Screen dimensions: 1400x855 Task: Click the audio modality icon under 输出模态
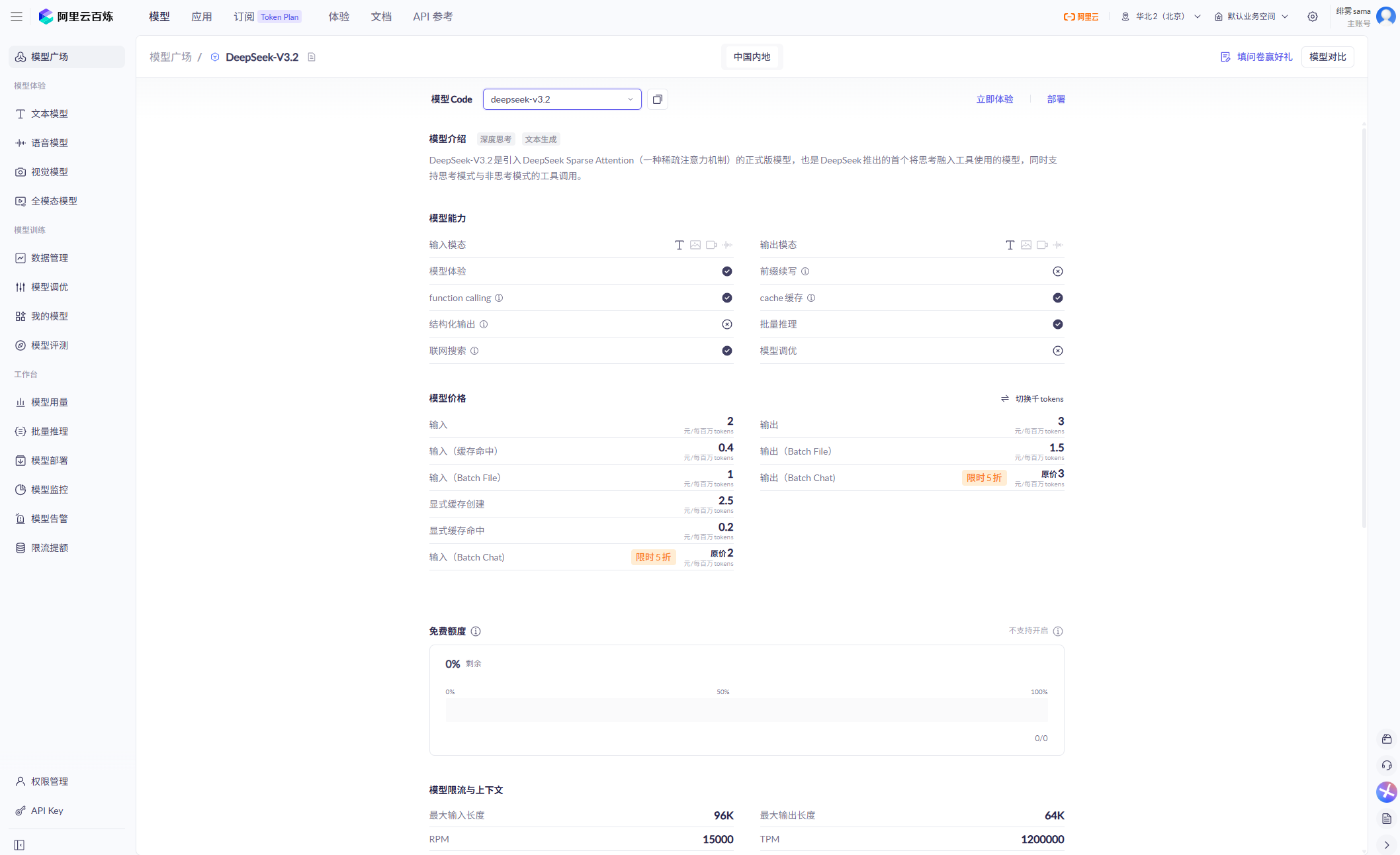1058,245
